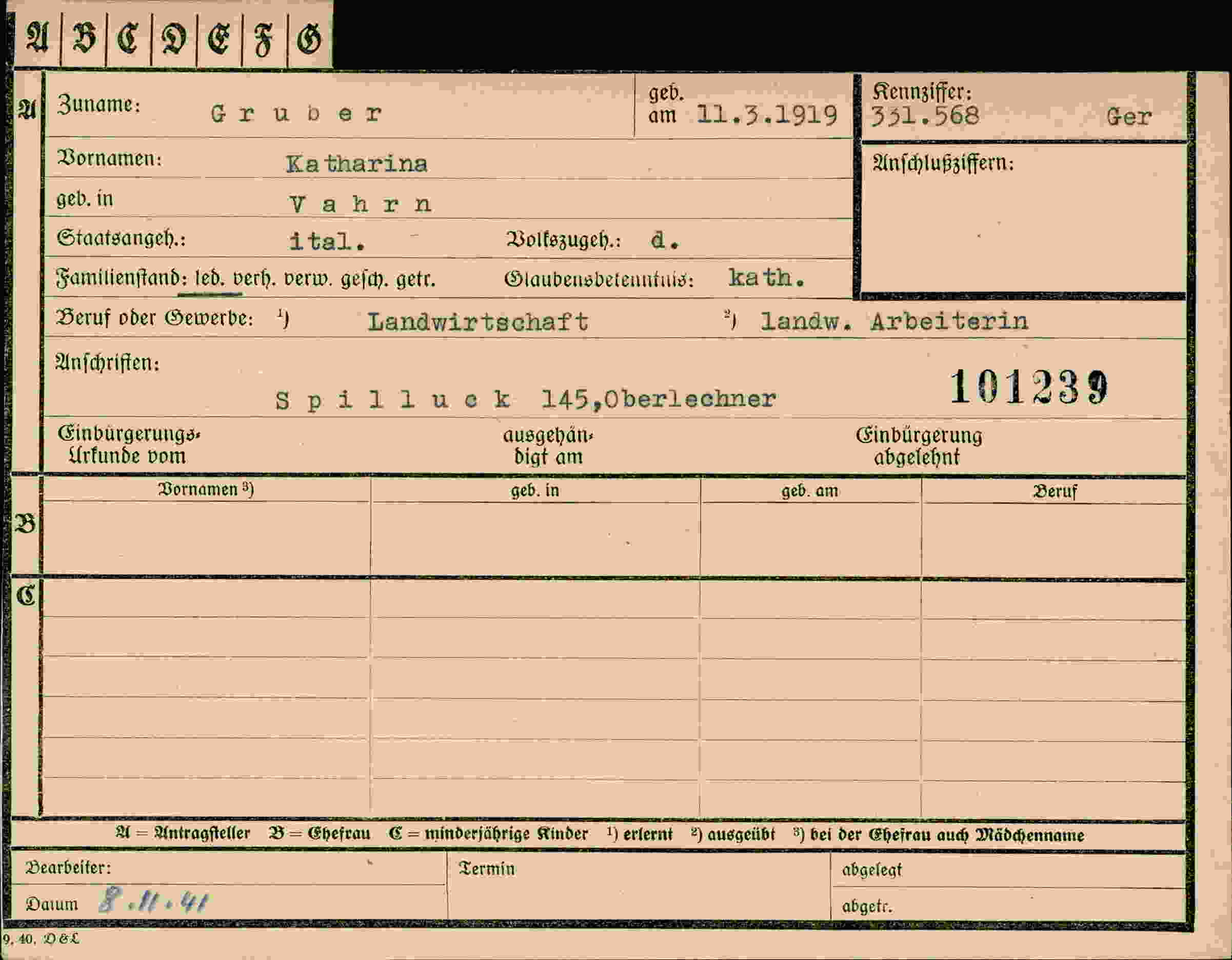Viewport: 1232px width, 960px height.
Task: Click the marital status option 'verw.'
Action: point(308,280)
